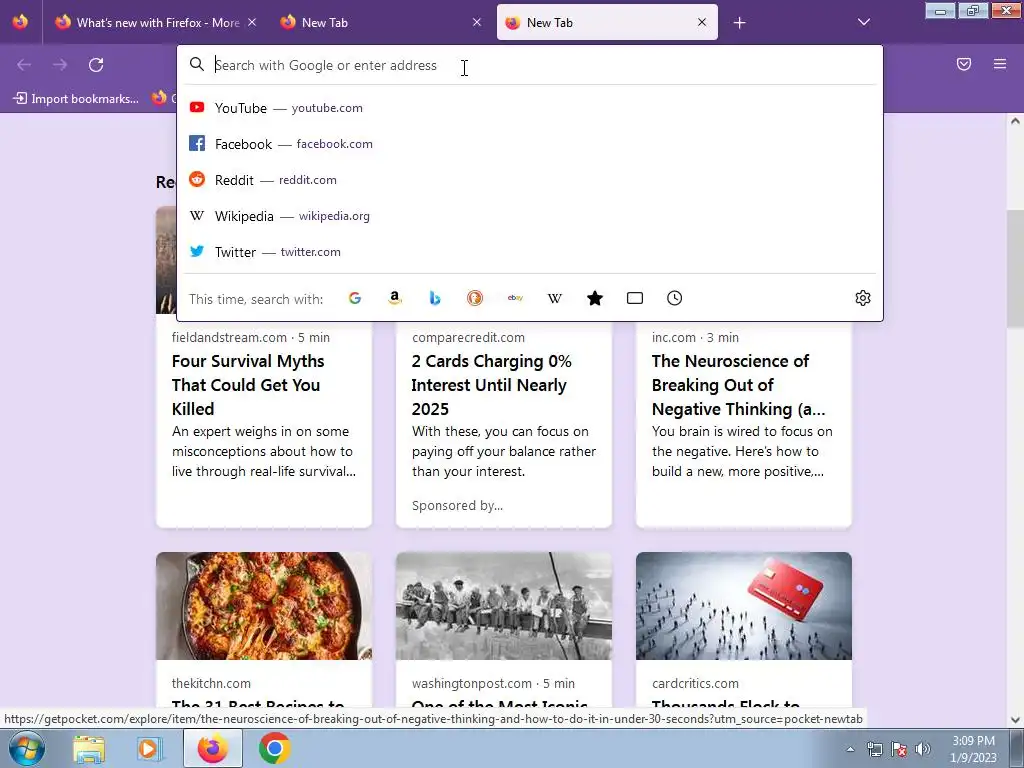Click the forward navigation arrow
1024x768 pixels.
coord(60,65)
